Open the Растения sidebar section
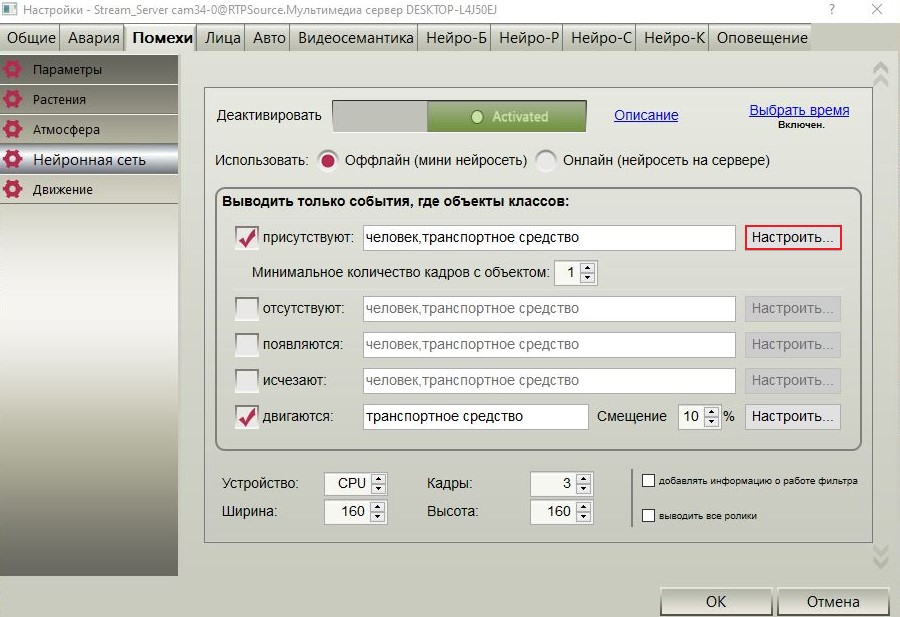This screenshot has width=900, height=617. pos(89,99)
